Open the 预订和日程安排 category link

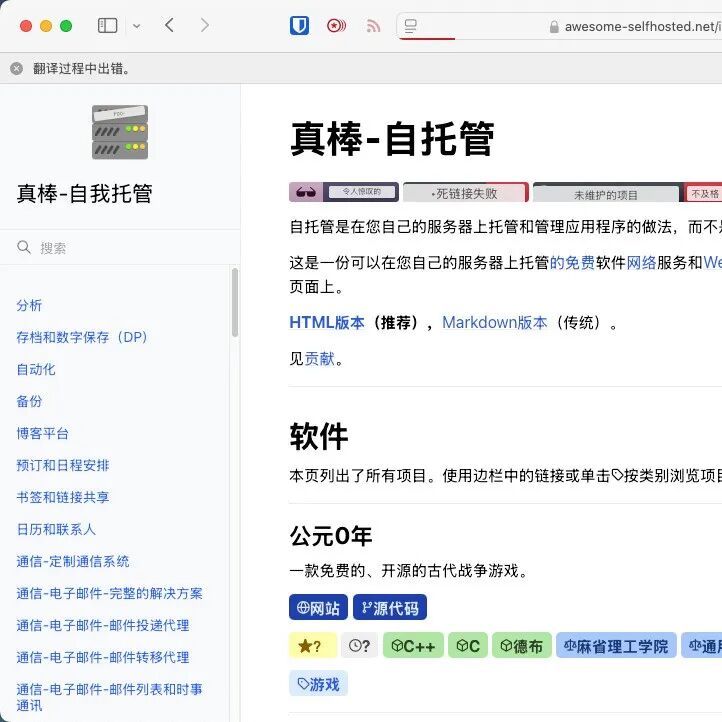[x=63, y=465]
